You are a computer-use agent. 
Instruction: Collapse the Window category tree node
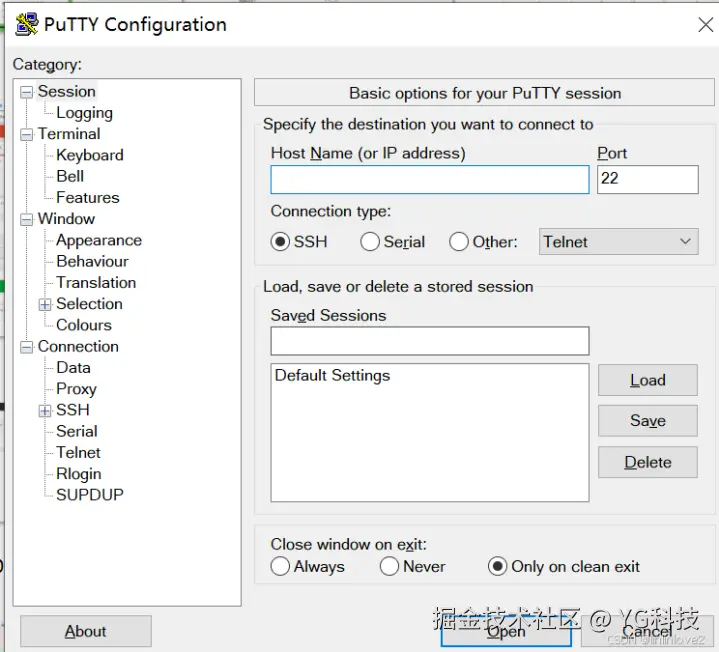pyautogui.click(x=27, y=220)
